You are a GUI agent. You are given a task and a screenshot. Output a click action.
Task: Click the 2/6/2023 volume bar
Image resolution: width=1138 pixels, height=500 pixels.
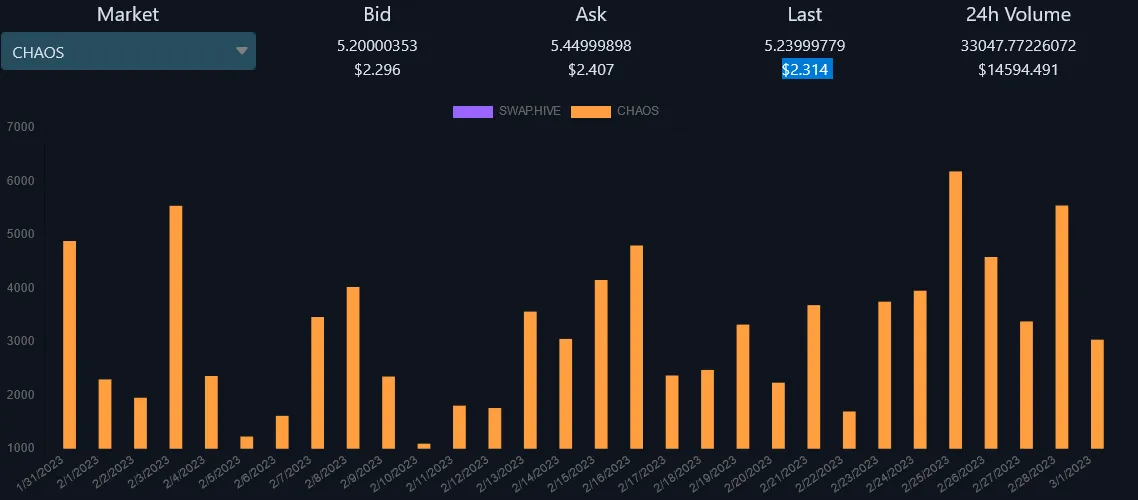click(x=282, y=432)
